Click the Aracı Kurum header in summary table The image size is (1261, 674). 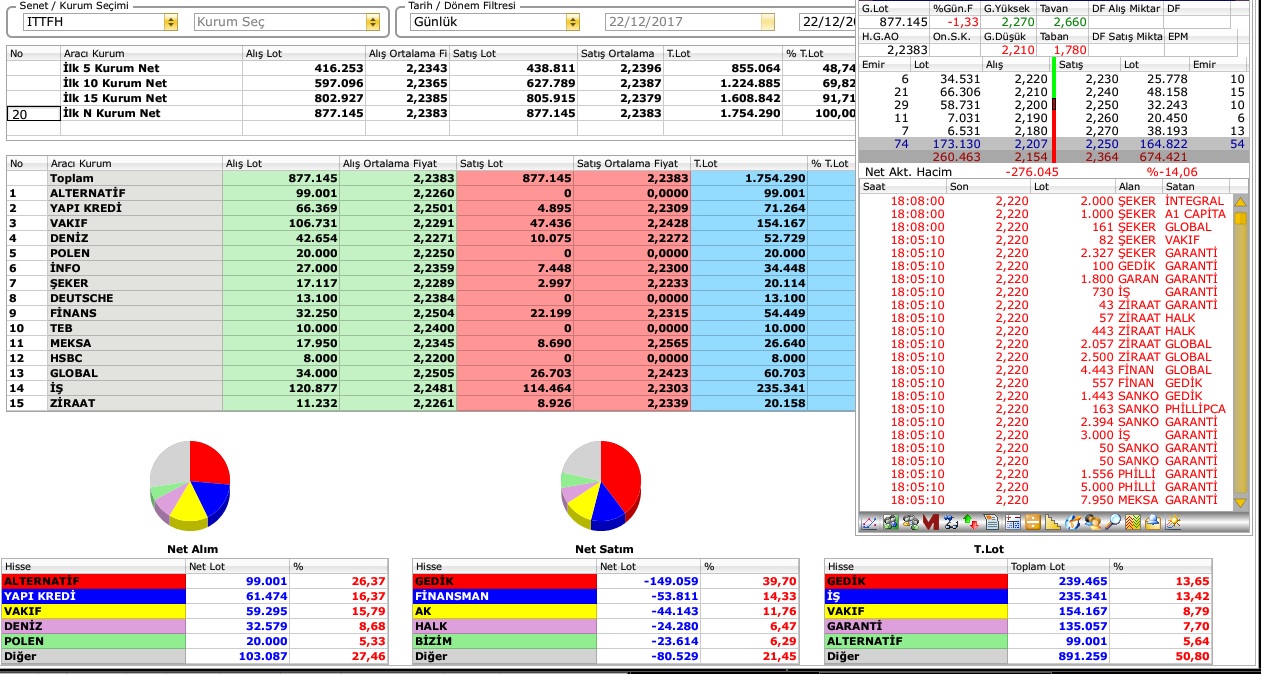click(x=151, y=53)
